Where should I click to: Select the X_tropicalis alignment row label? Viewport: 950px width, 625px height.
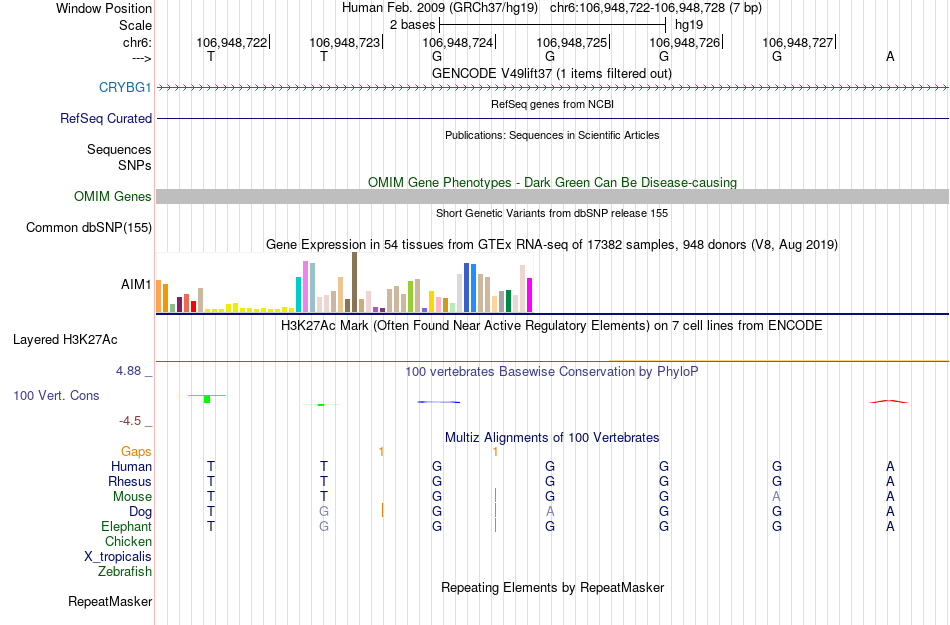(x=118, y=557)
